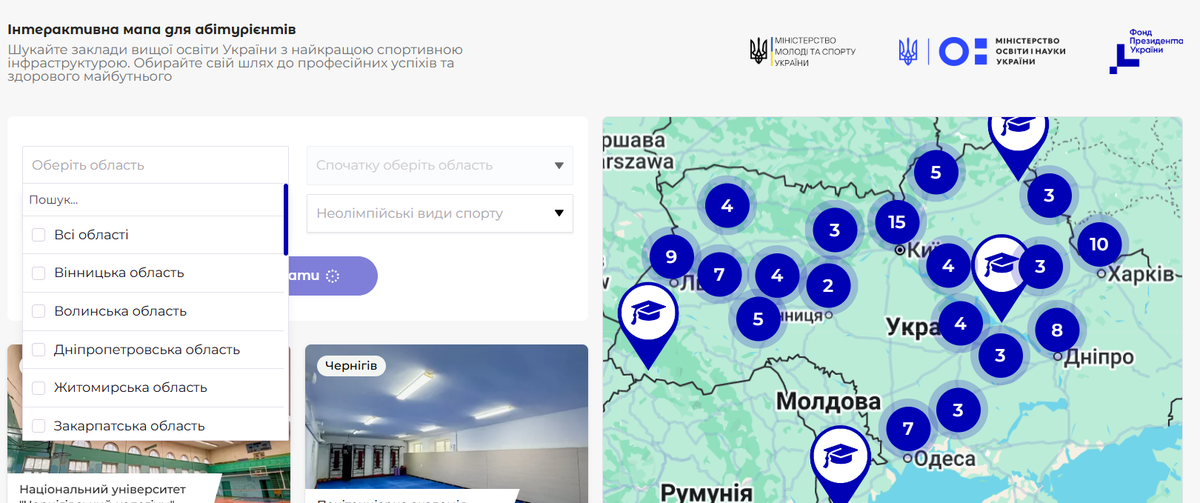Click the Одеса label on the map
The image size is (1200, 503).
pos(944,459)
